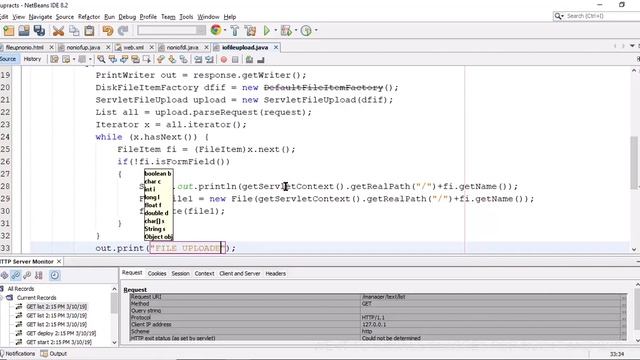
Task: Save all files with Save All icon
Action: click(40, 31)
